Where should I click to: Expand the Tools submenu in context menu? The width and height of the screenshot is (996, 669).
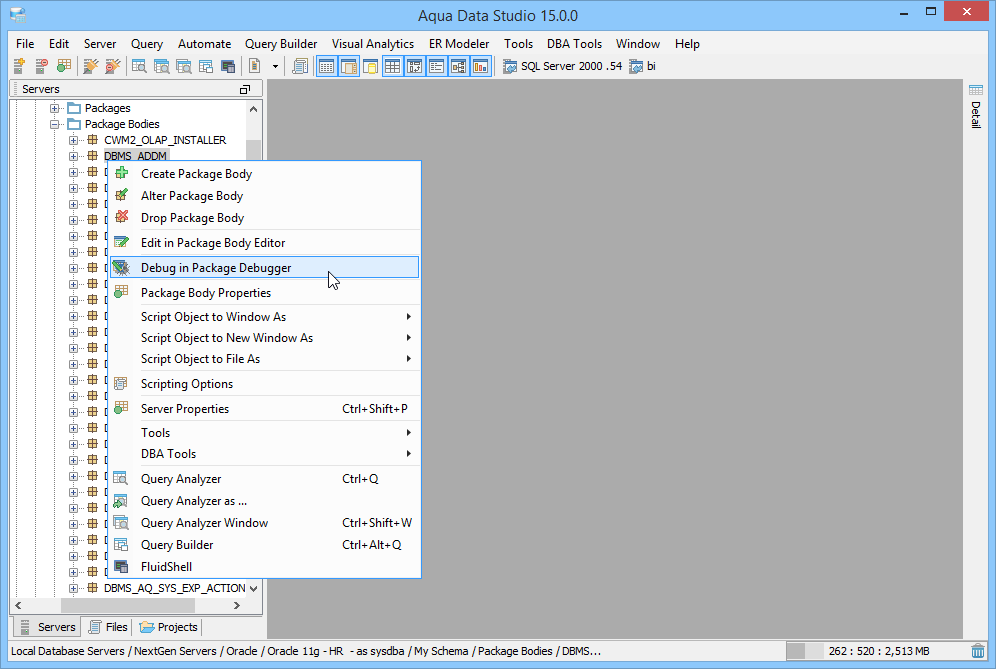click(264, 433)
